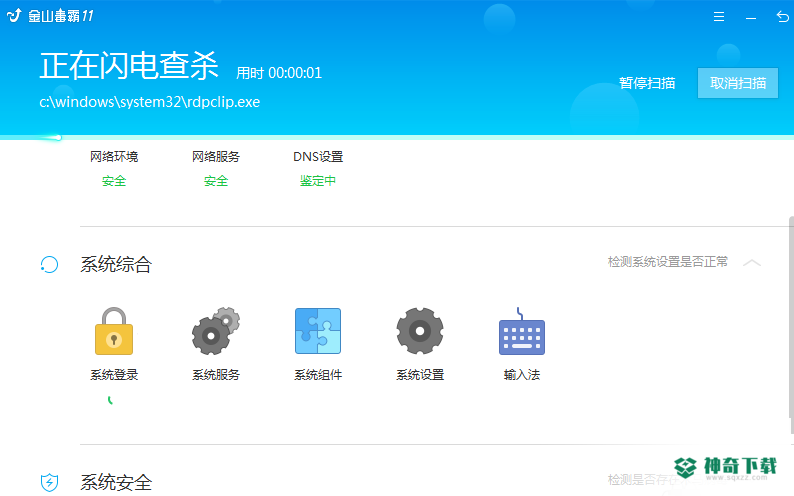Click the scanned file path rdpclip.exe

[x=150, y=102]
